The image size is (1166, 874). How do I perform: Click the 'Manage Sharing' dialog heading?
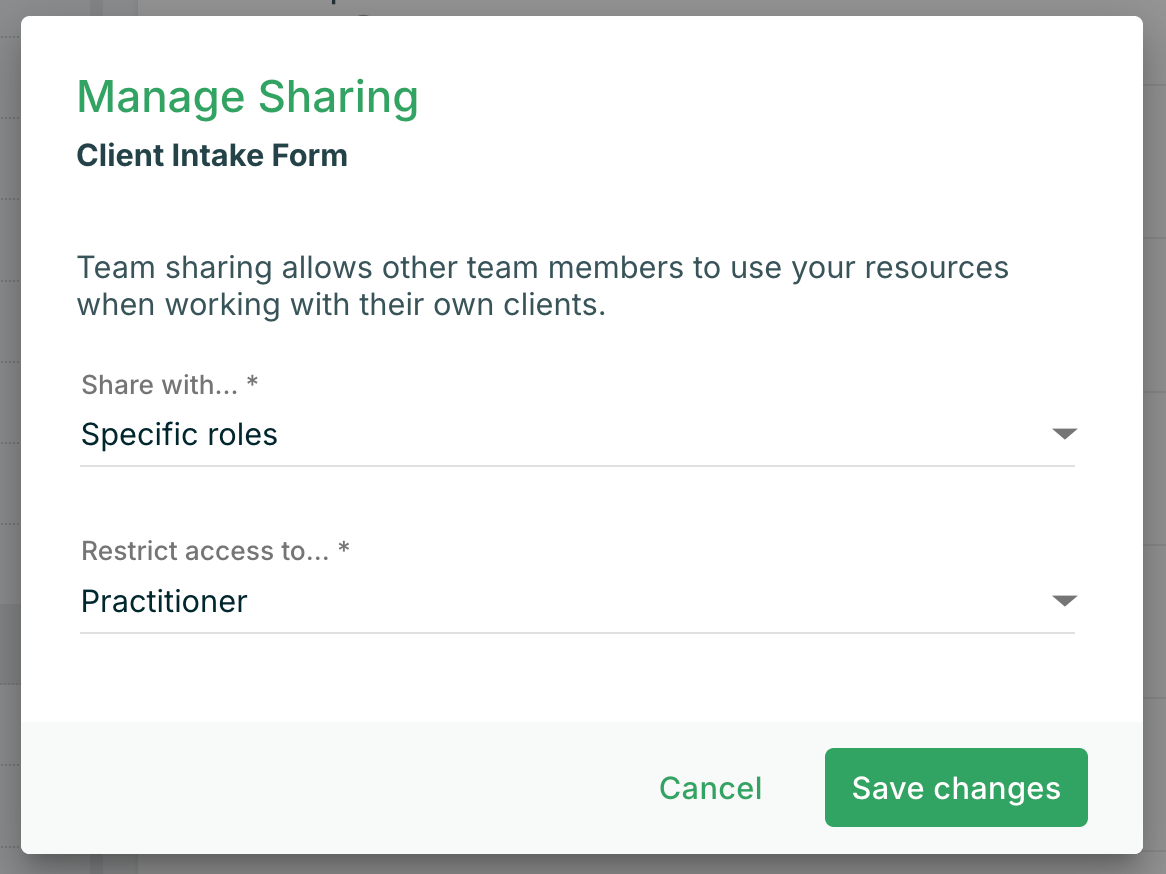247,97
